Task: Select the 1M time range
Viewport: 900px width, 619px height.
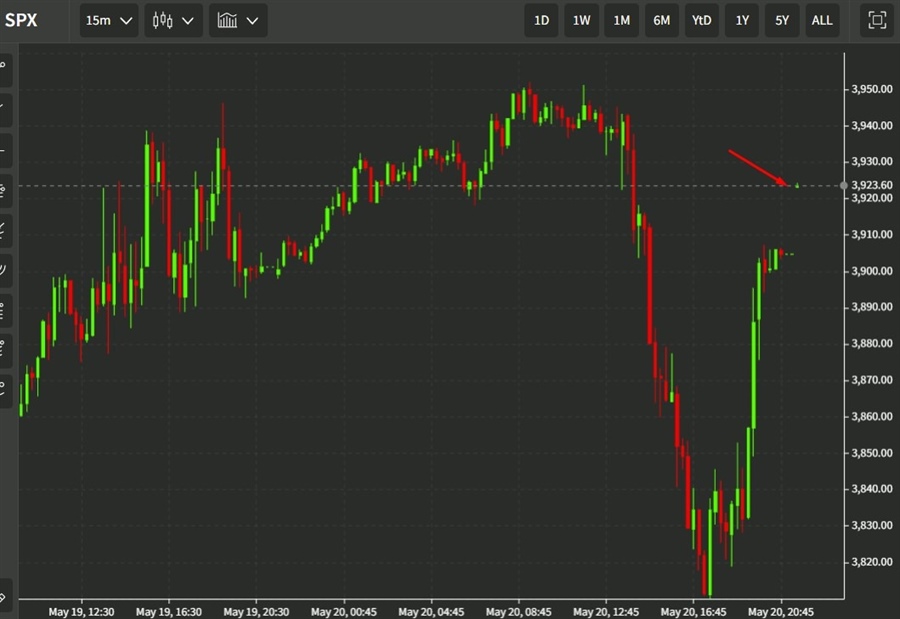Action: click(622, 21)
